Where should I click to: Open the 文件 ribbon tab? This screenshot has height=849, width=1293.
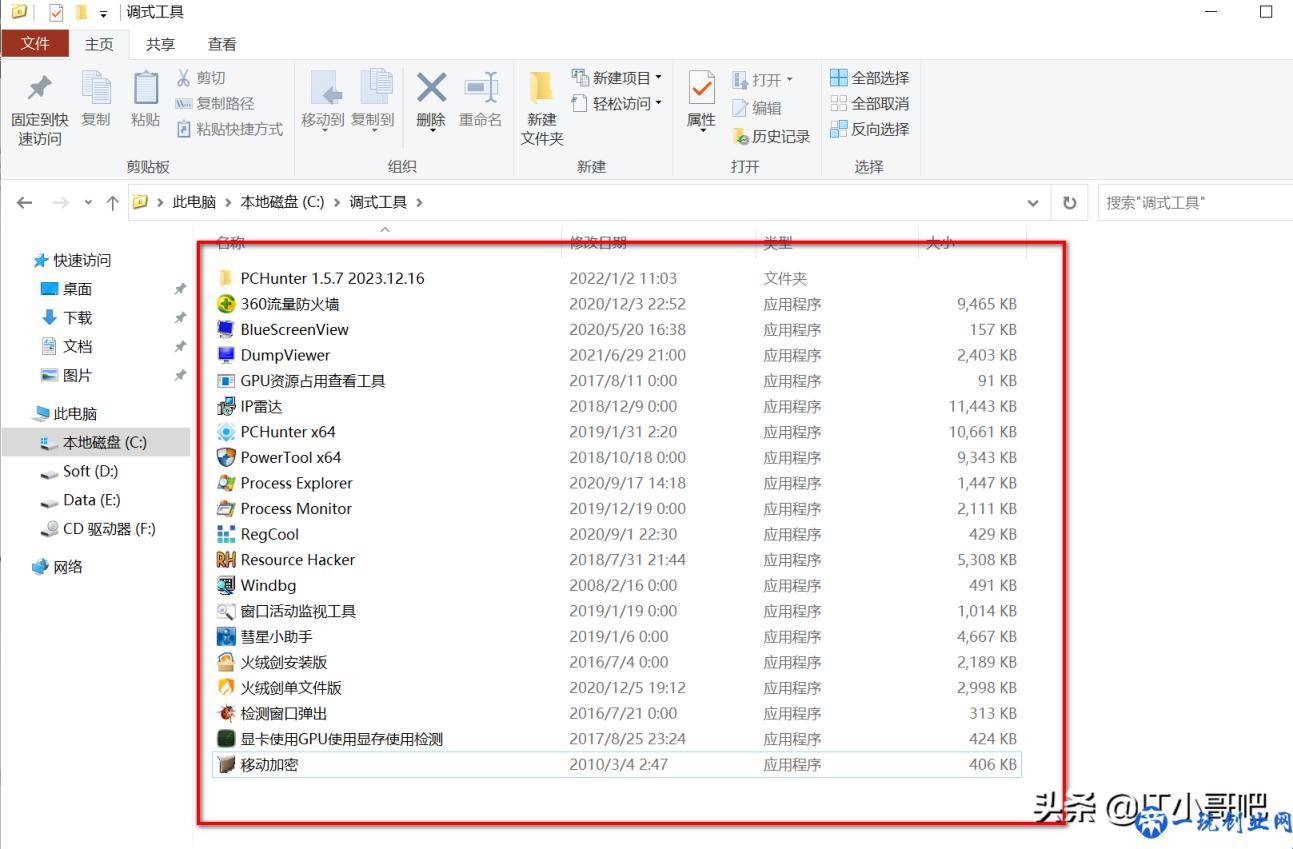pos(35,43)
